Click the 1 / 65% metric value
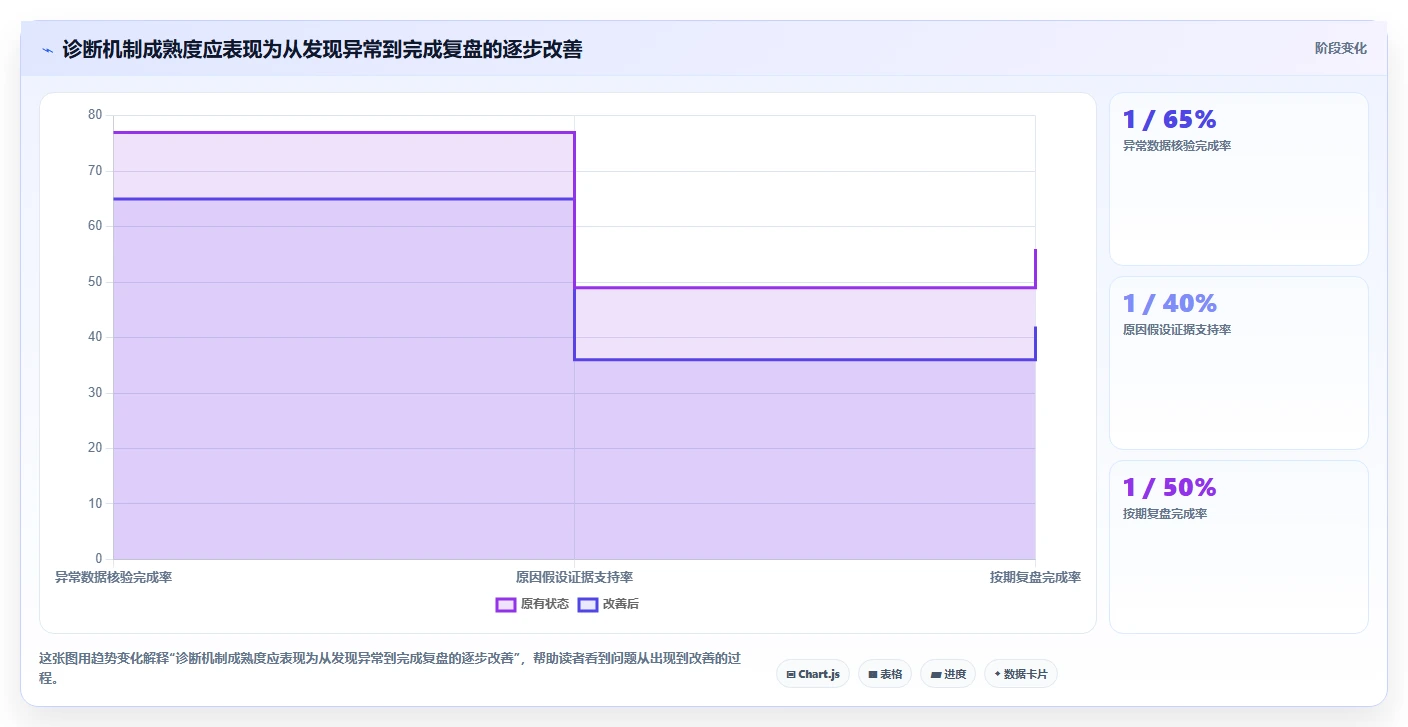This screenshot has height=727, width=1408. pyautogui.click(x=1169, y=119)
